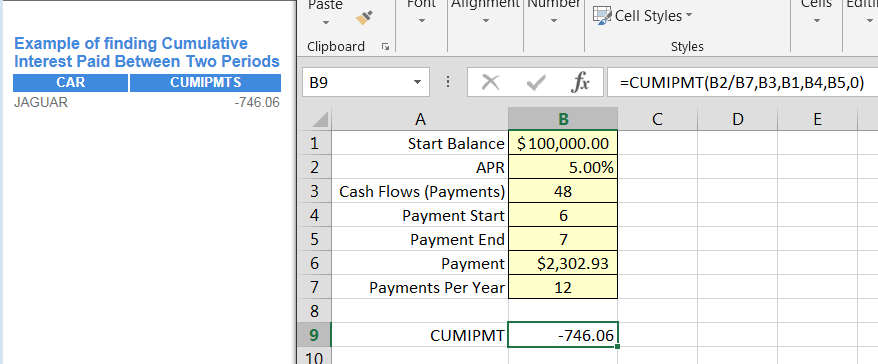Image resolution: width=878 pixels, height=364 pixels.
Task: Select row 1 header
Action: click(x=314, y=143)
